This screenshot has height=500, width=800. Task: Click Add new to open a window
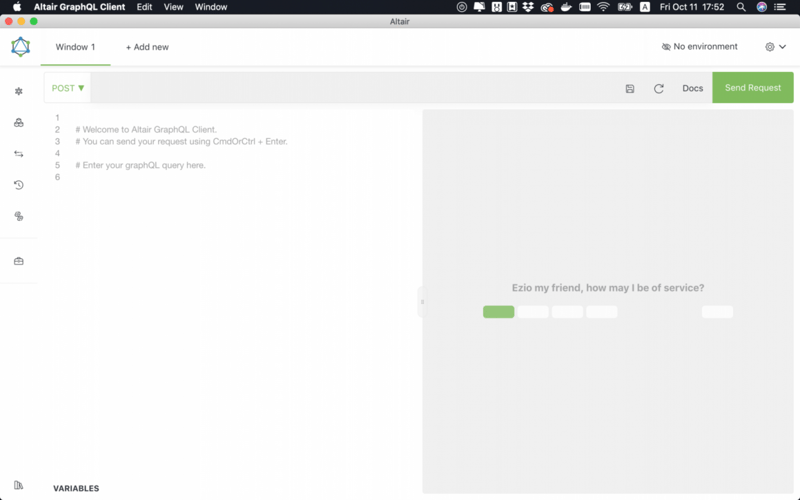(147, 47)
